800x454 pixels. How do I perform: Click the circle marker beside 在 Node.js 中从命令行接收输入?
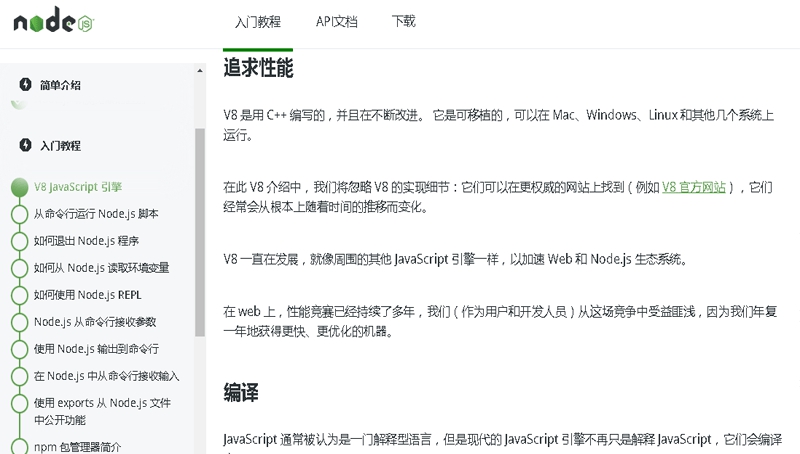point(19,376)
